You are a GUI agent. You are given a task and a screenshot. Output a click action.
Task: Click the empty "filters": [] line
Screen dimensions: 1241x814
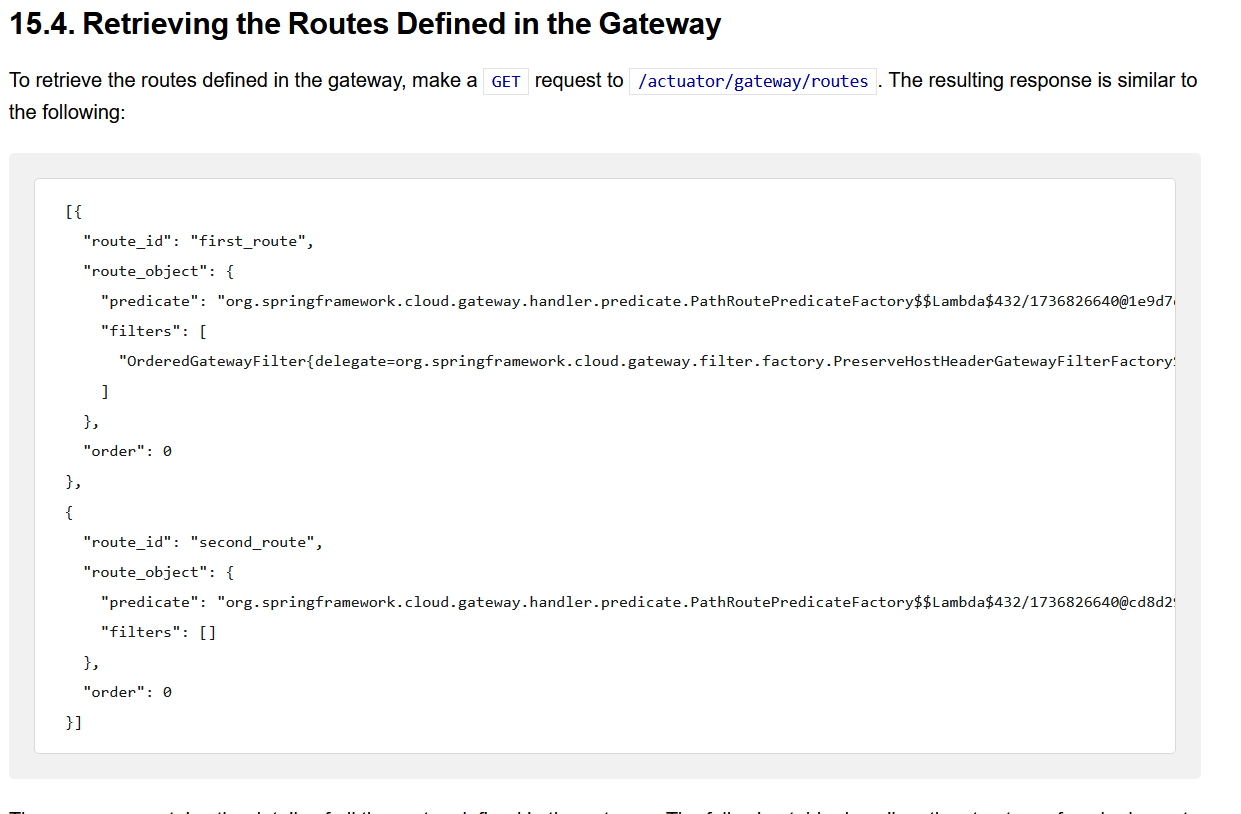pyautogui.click(x=158, y=632)
